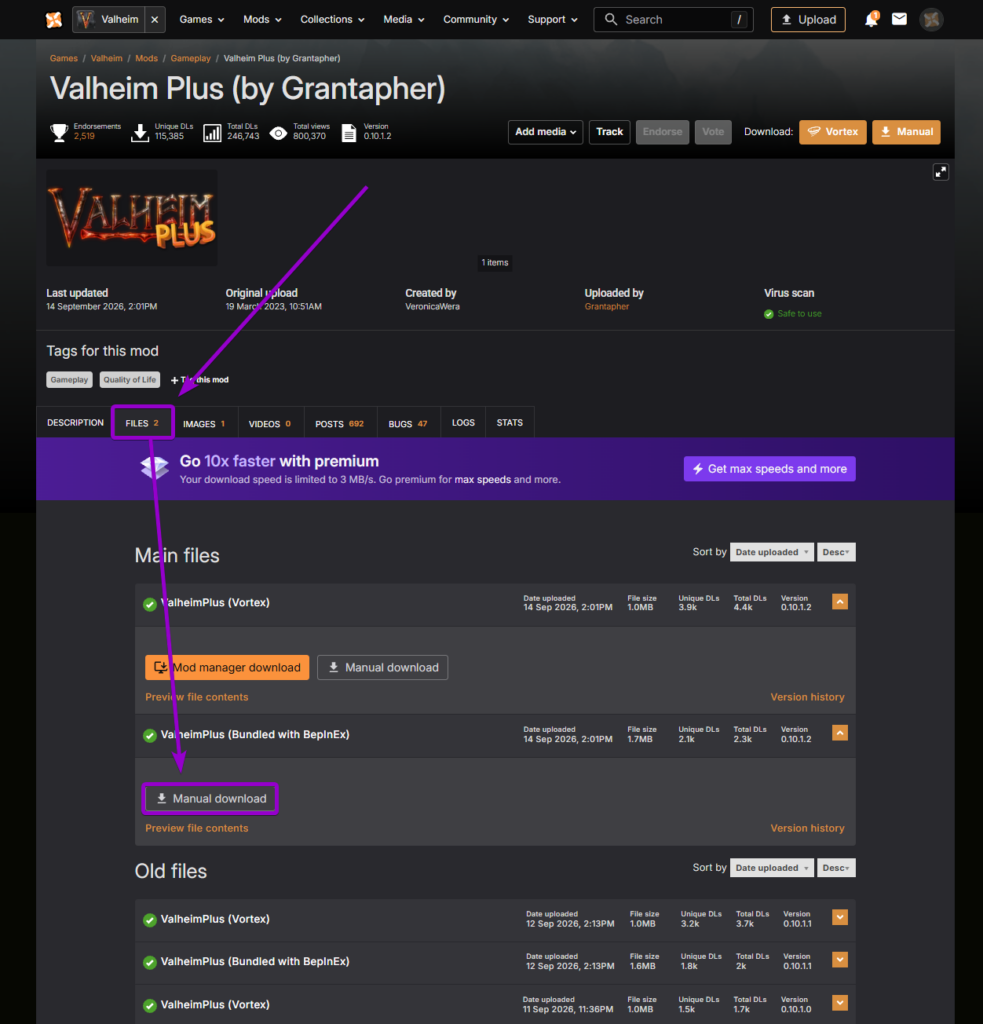Open the Add media dropdown
Viewport: 983px width, 1024px height.
pyautogui.click(x=545, y=132)
